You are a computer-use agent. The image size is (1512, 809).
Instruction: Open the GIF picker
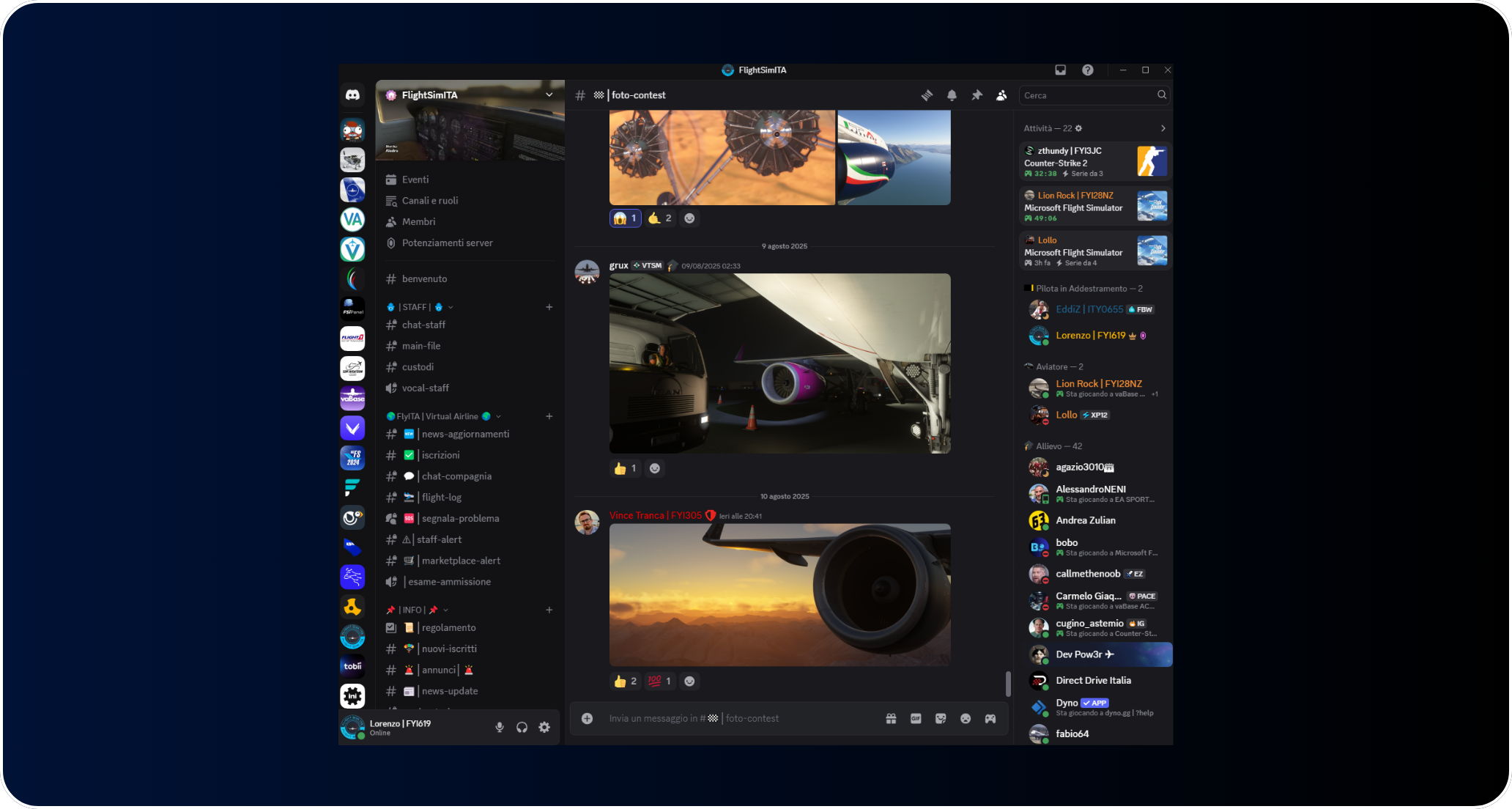click(916, 718)
